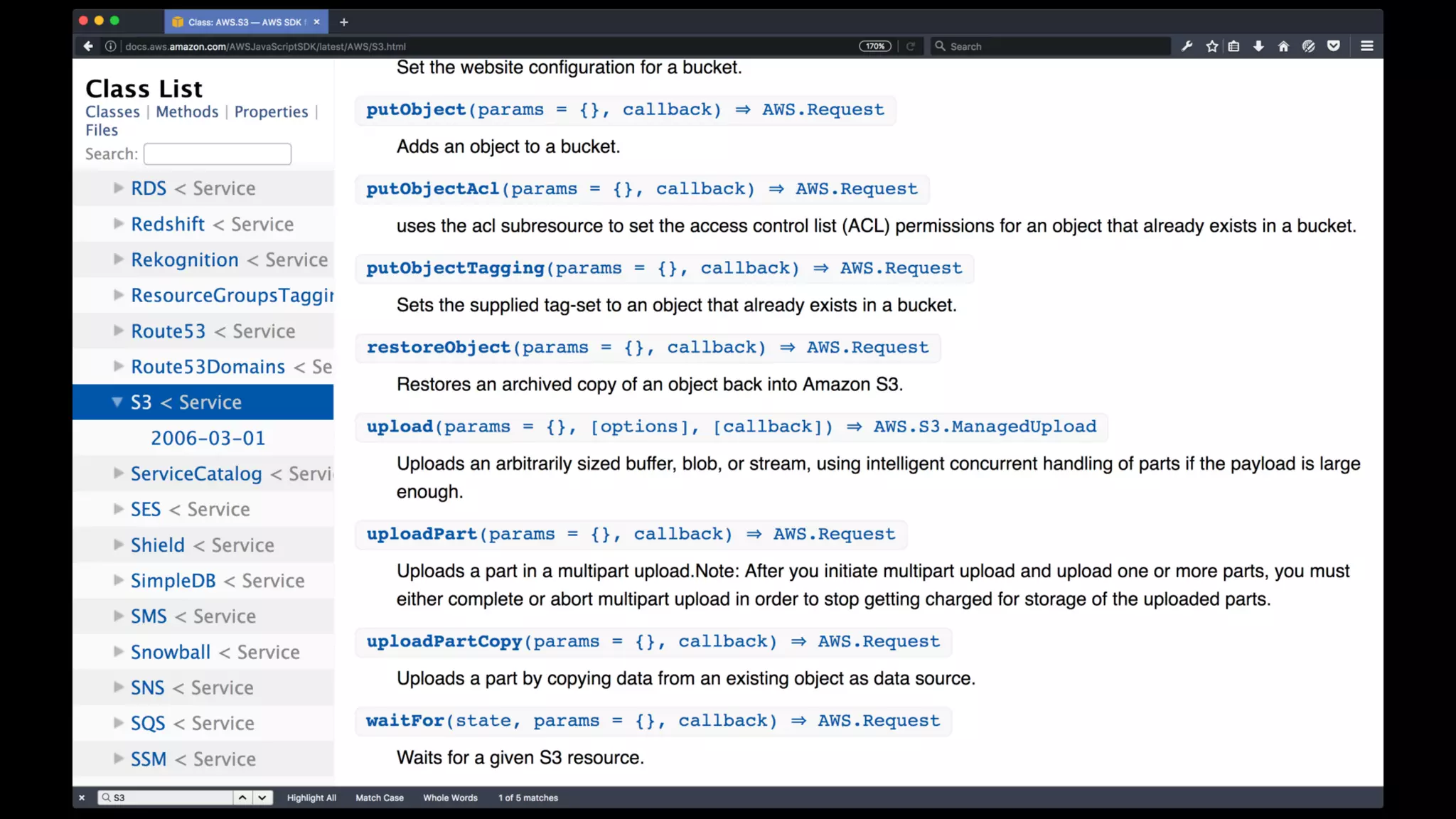The height and width of the screenshot is (819, 1456).
Task: Expand the SNS tree arrow
Action: pos(119,687)
